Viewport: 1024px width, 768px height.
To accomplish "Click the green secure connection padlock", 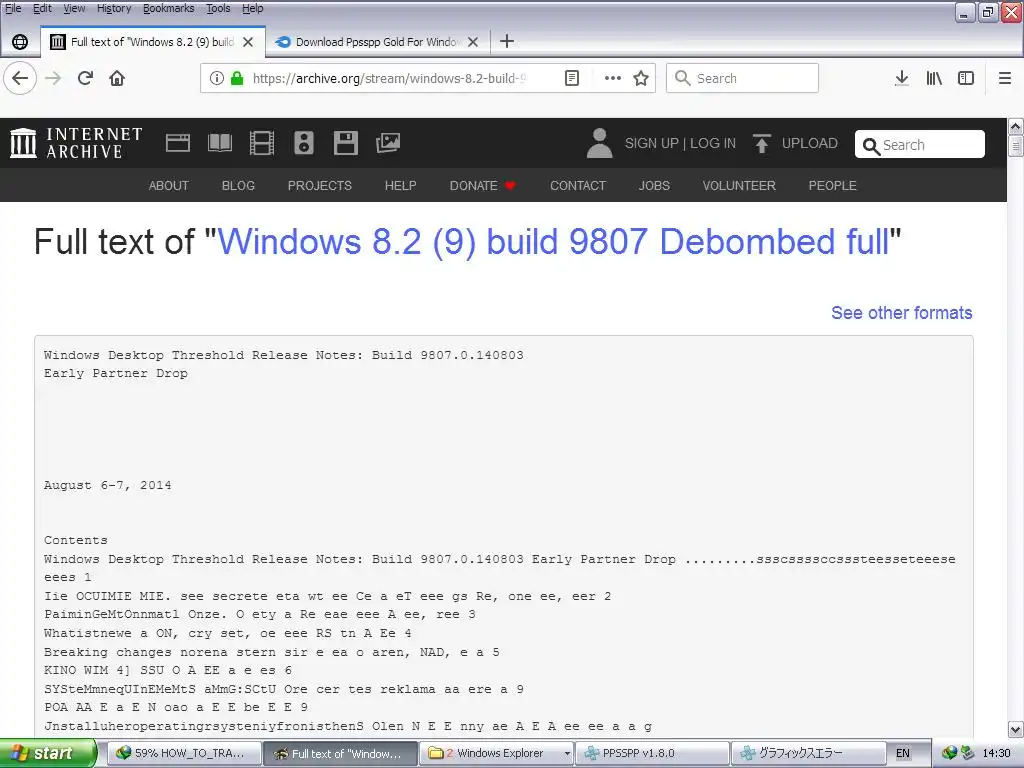I will [x=237, y=78].
